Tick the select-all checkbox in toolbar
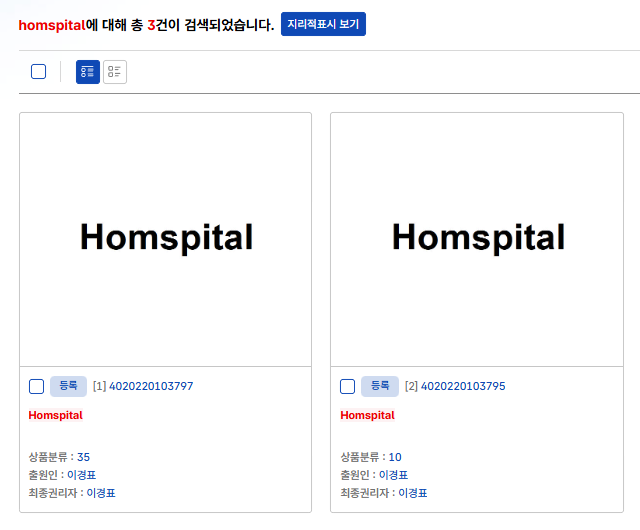 click(38, 72)
